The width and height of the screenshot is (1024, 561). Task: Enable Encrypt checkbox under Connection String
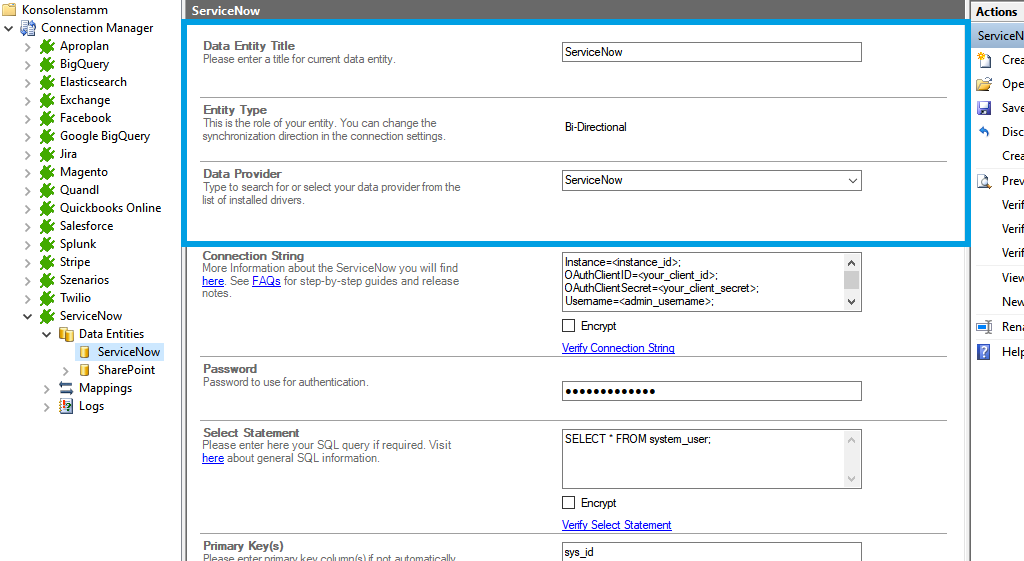coord(568,326)
